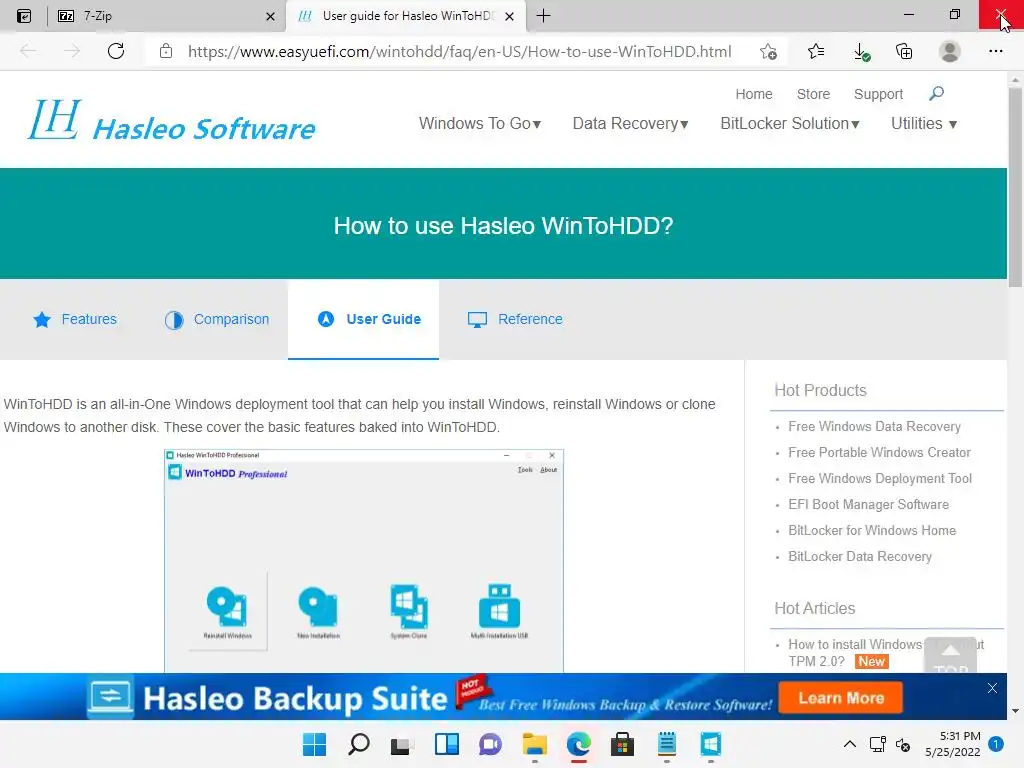Open the clock and date panel
The image size is (1024, 768).
[x=953, y=744]
